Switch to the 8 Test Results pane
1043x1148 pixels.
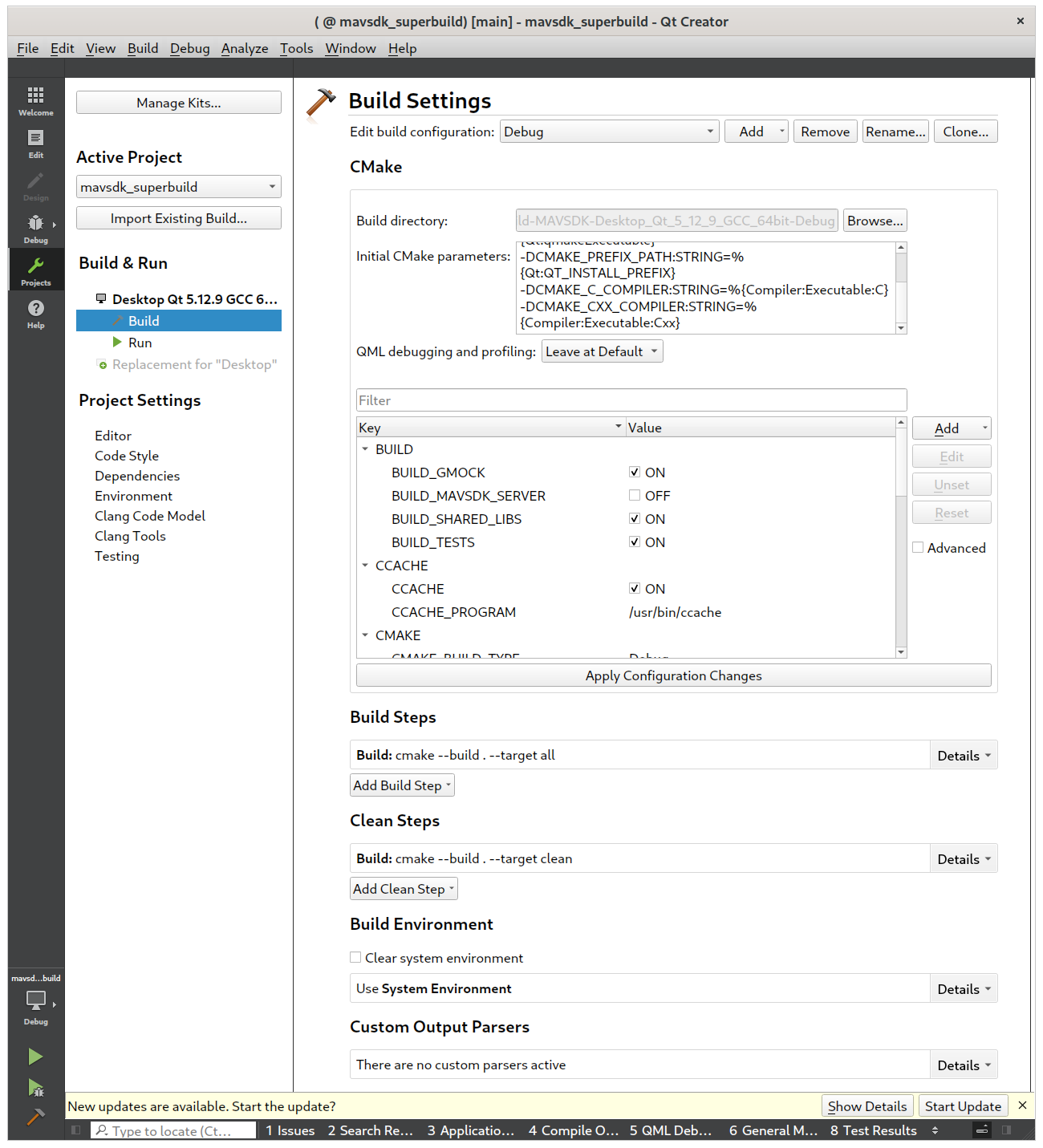click(x=872, y=1130)
